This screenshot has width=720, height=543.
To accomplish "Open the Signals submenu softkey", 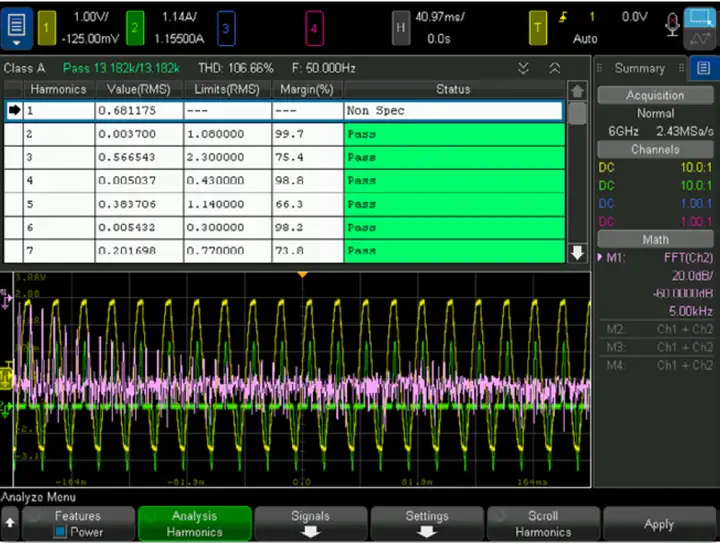I will 311,524.
